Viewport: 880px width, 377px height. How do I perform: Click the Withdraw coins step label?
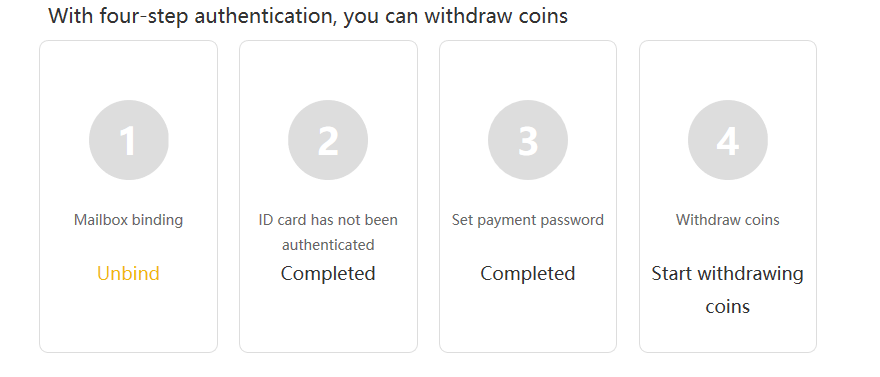point(728,220)
